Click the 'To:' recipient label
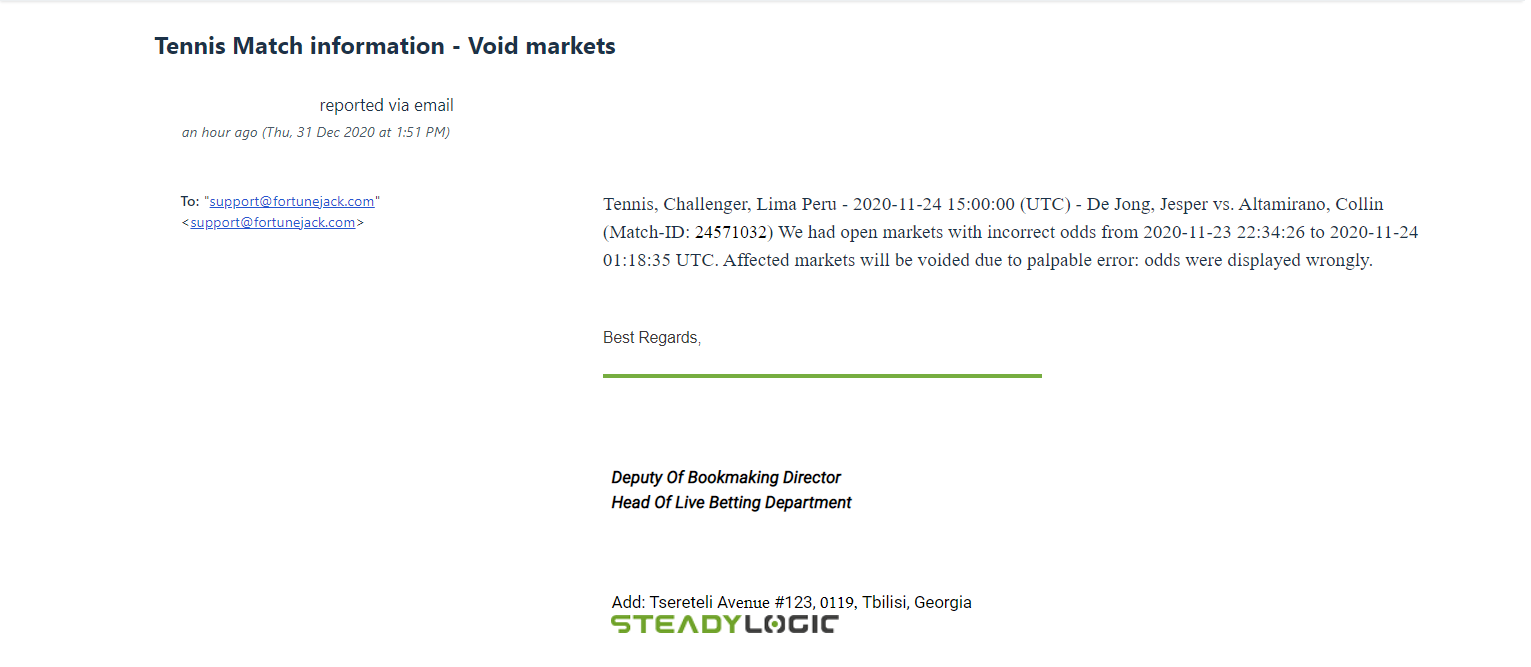Screen dimensions: 1531x667 click(x=190, y=201)
